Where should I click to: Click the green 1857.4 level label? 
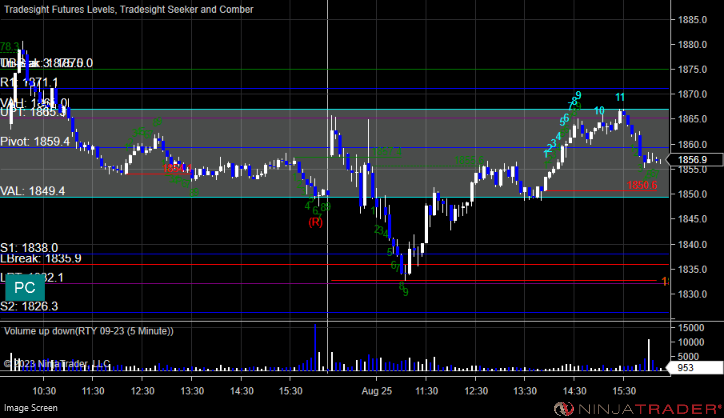(386, 151)
